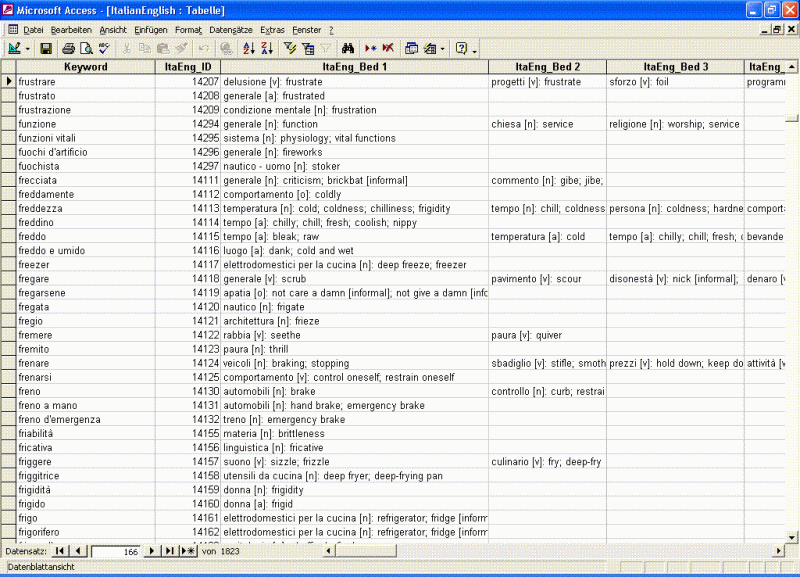
Task: Sort records ascending A-Z
Action: 249,48
